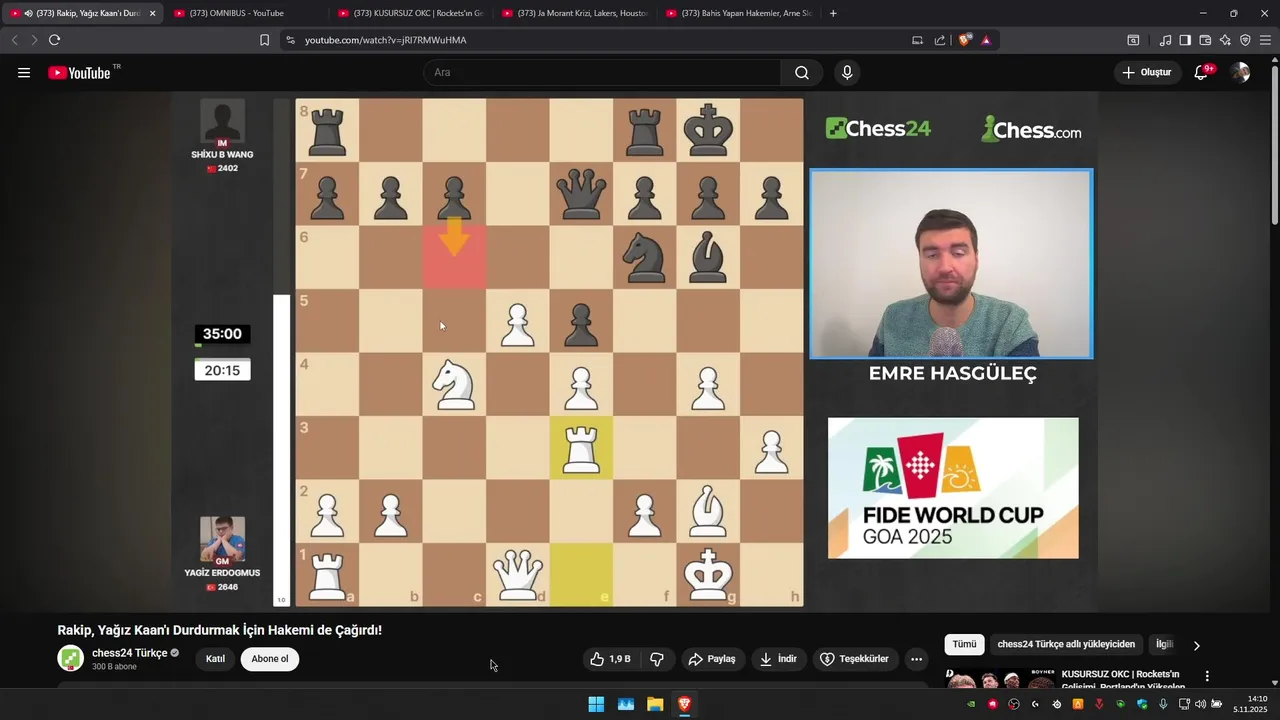Open the KURSUSUZ OKC recommended video thumbnail
The width and height of the screenshot is (1280, 720).
click(1000, 680)
